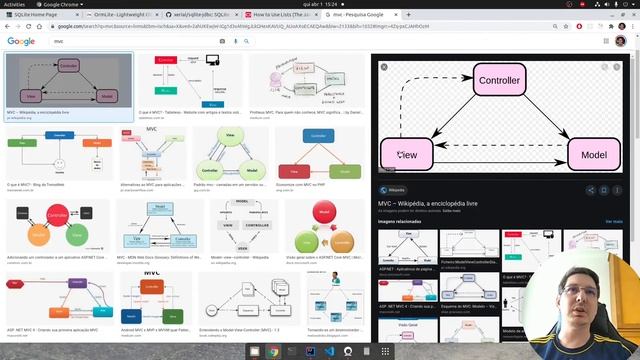Image resolution: width=640 pixels, height=360 pixels.
Task: Show all applications grid in dock
Action: [385, 351]
